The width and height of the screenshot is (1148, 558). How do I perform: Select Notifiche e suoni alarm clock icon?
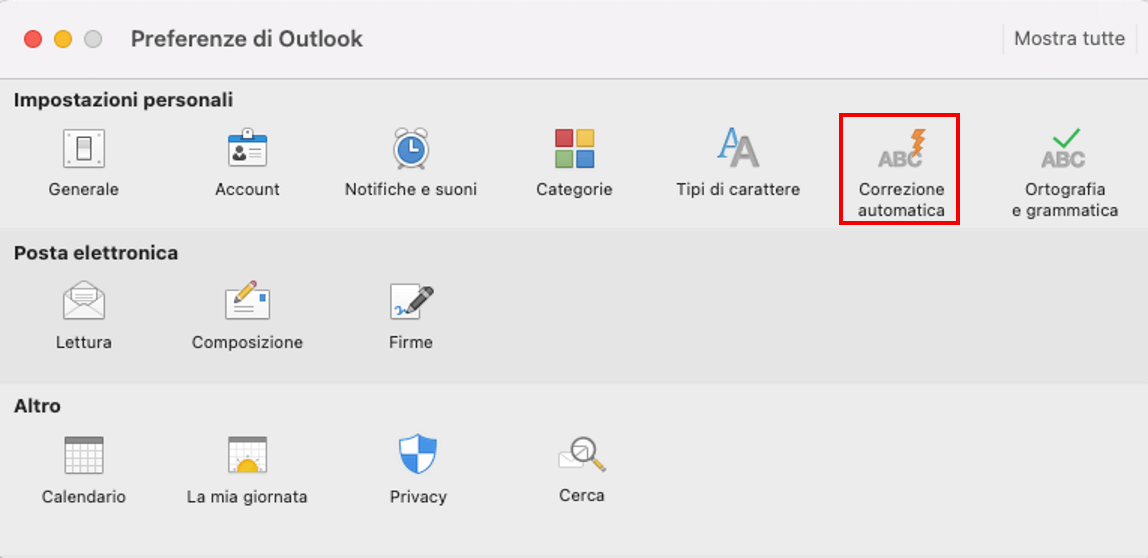411,149
